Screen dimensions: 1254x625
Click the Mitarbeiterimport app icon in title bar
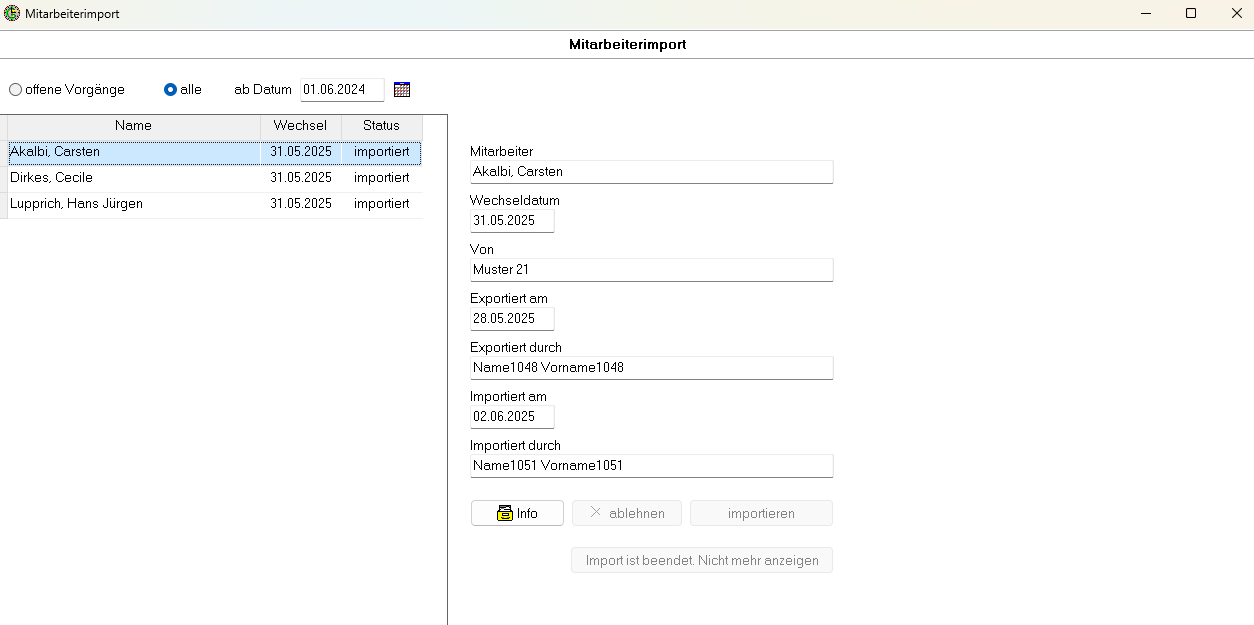tap(12, 14)
